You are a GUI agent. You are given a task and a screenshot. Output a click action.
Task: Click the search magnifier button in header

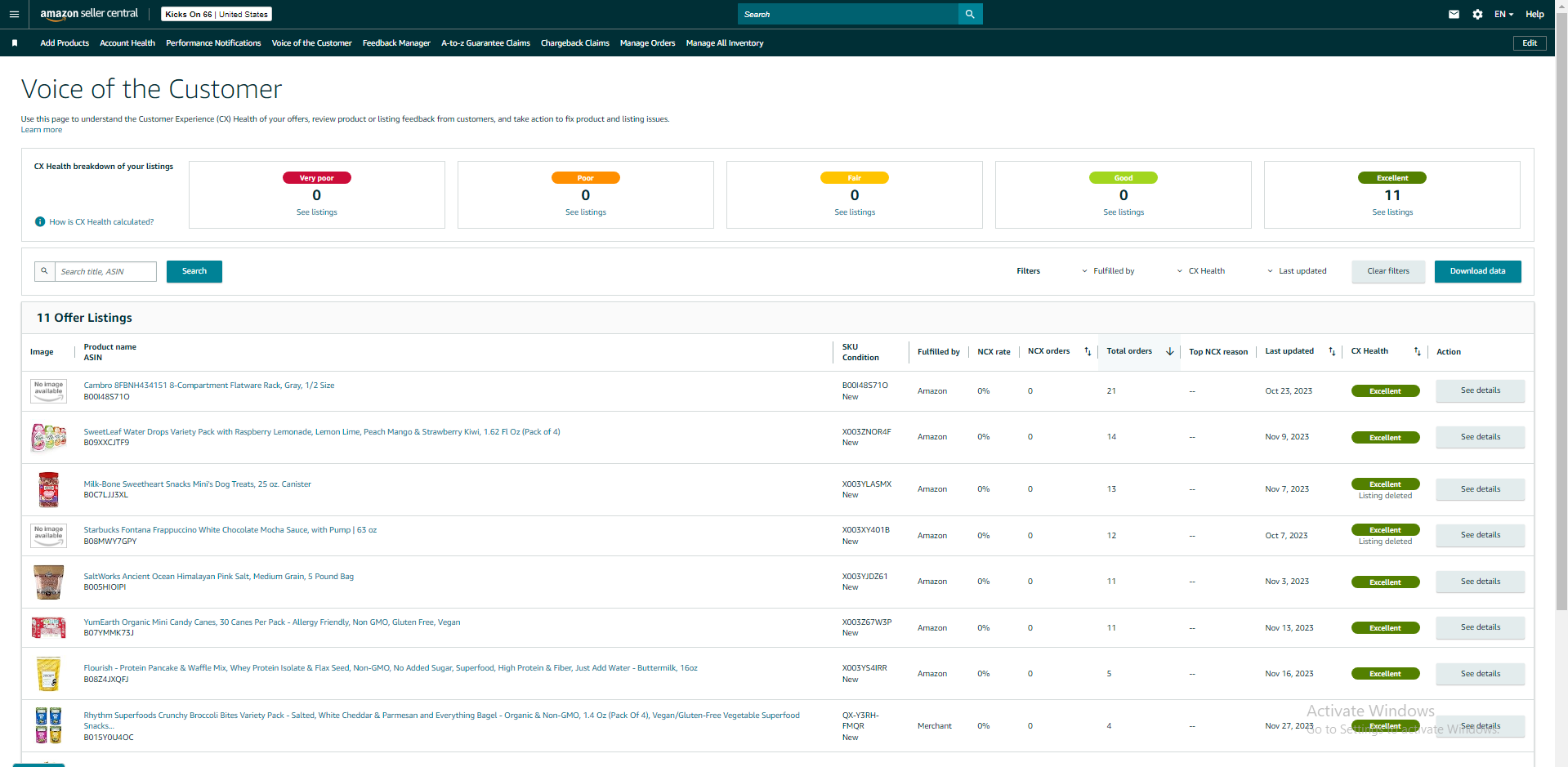click(970, 14)
